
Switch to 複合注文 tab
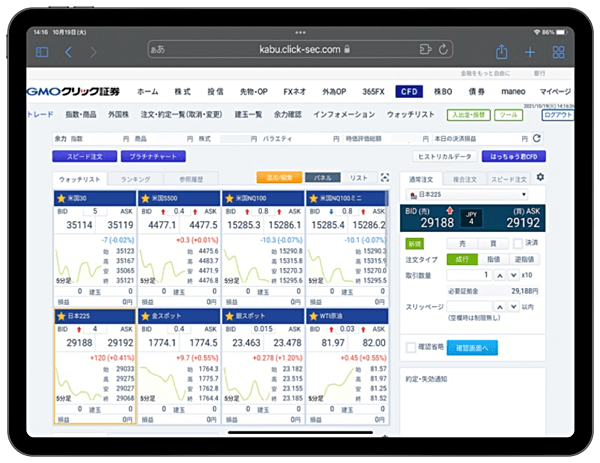[x=465, y=179]
